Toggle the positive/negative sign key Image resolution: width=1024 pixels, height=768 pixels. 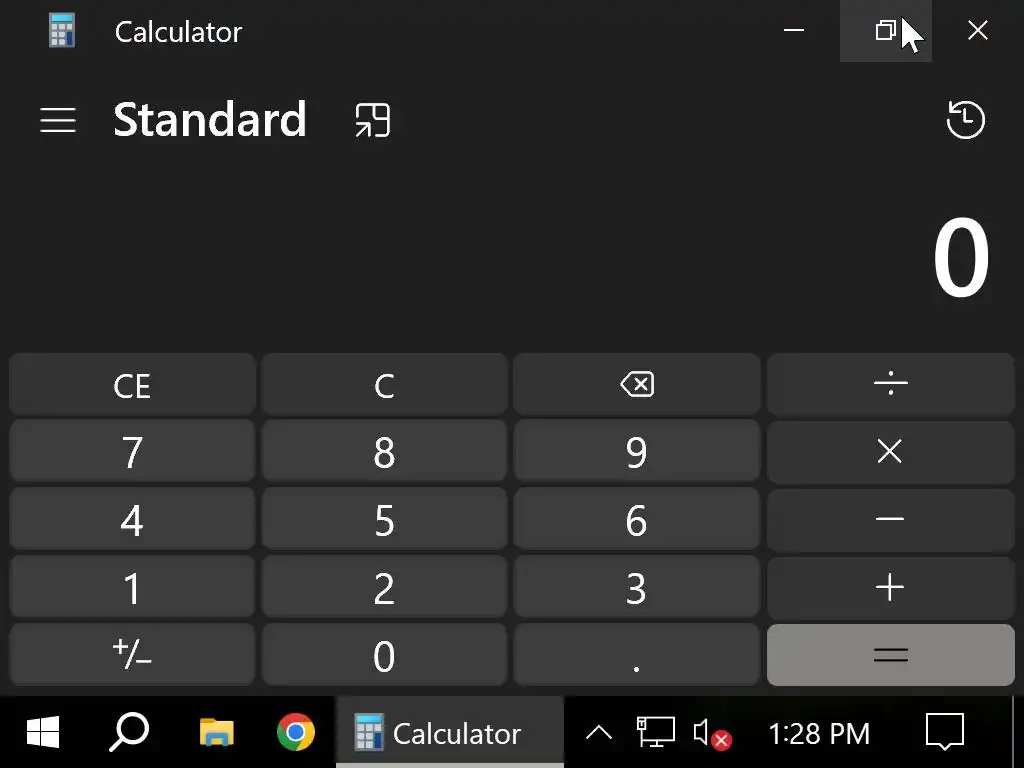pyautogui.click(x=132, y=655)
